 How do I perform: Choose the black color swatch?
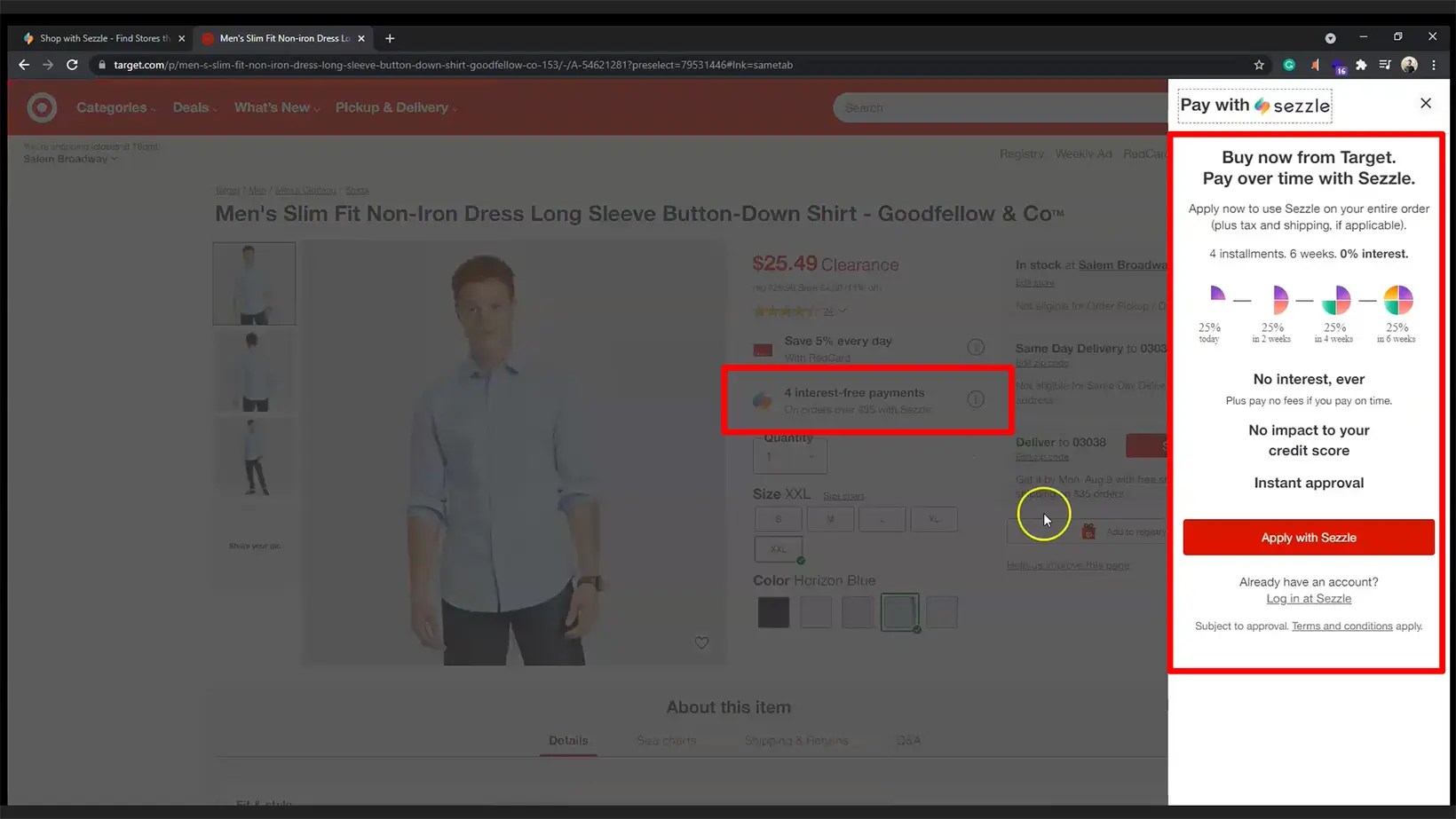pos(773,612)
